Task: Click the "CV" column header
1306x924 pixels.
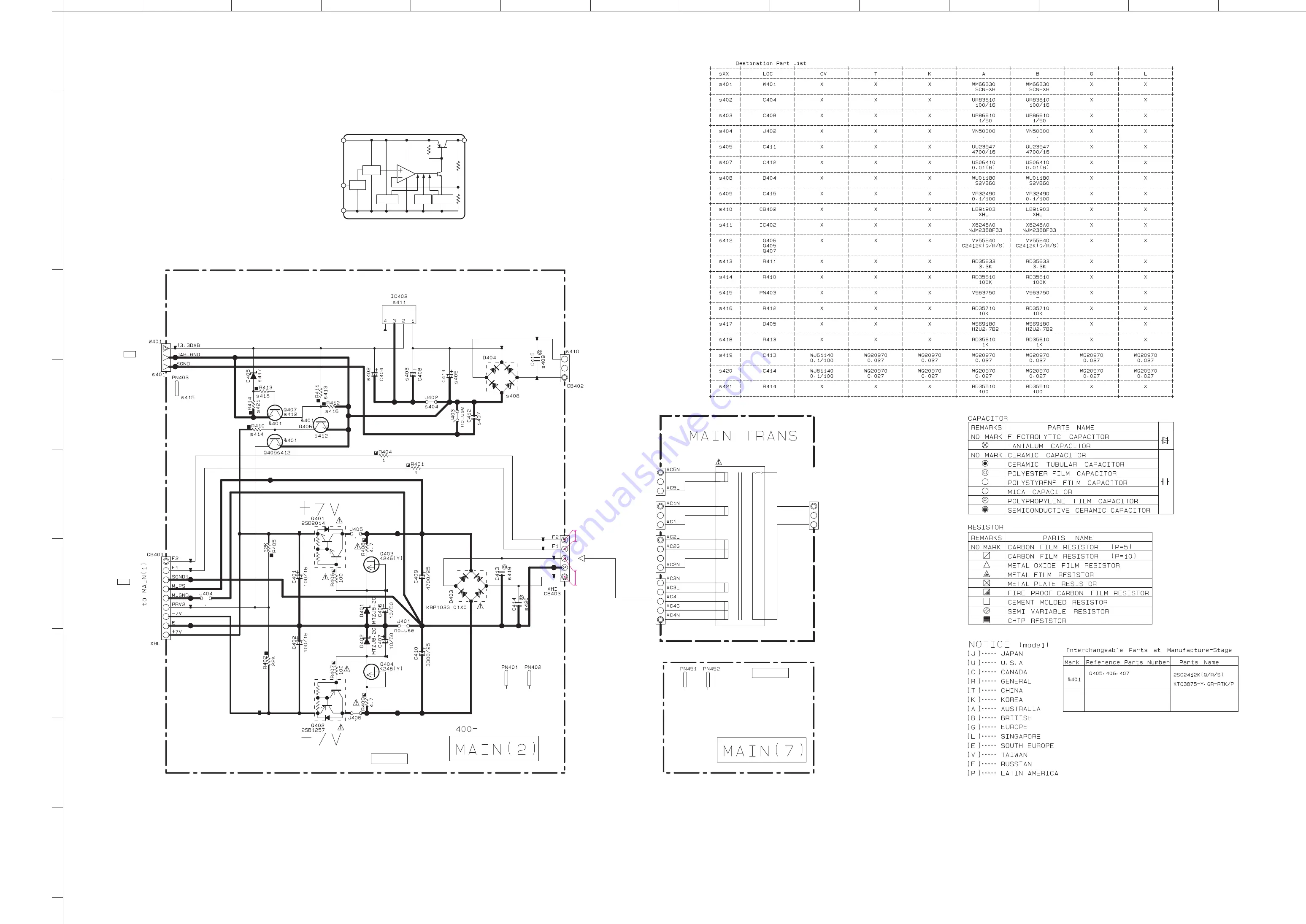Action: click(823, 74)
